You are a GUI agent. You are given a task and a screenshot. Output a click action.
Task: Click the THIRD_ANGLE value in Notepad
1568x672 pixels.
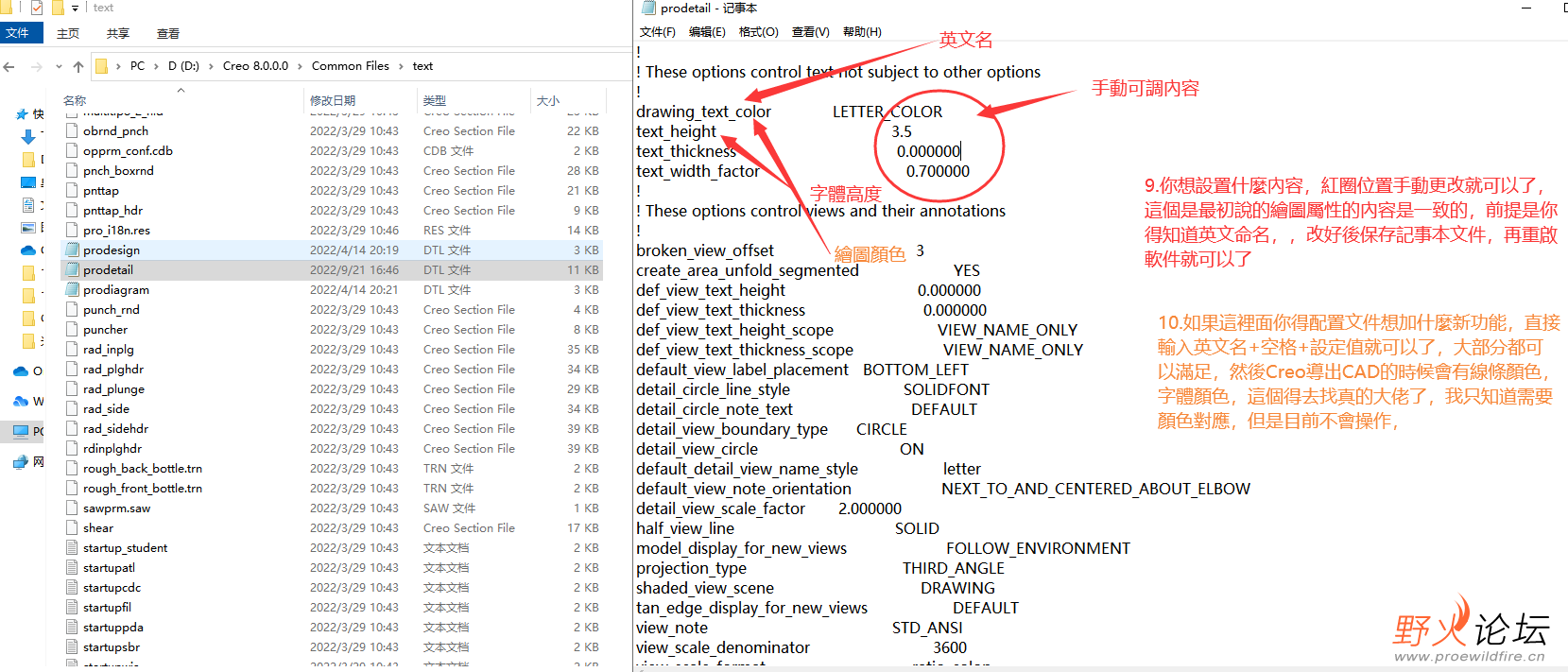954,568
